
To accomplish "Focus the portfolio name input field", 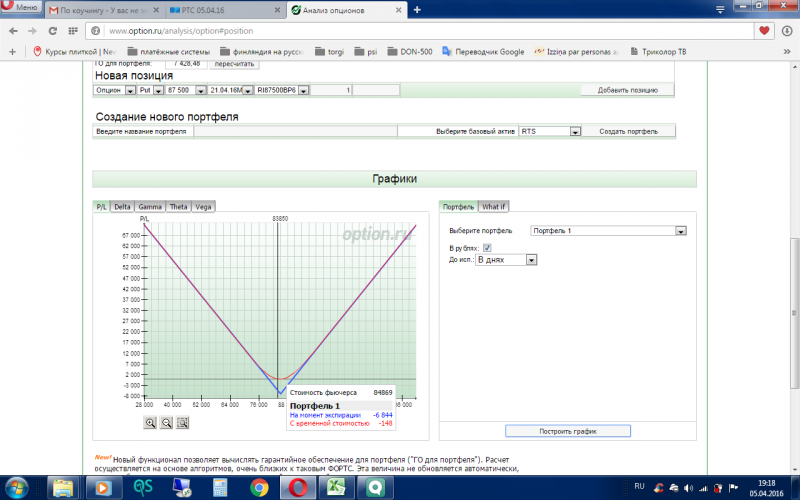I will (x=295, y=132).
